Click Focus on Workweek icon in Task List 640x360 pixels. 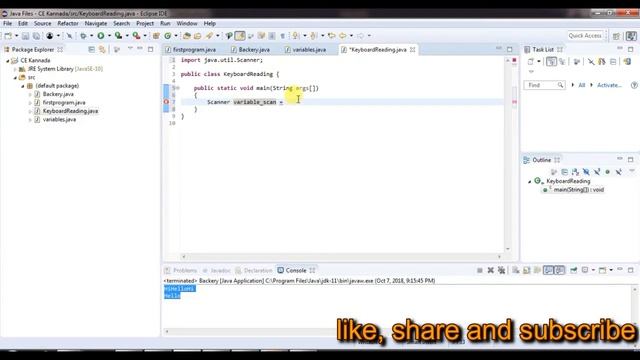tap(577, 62)
